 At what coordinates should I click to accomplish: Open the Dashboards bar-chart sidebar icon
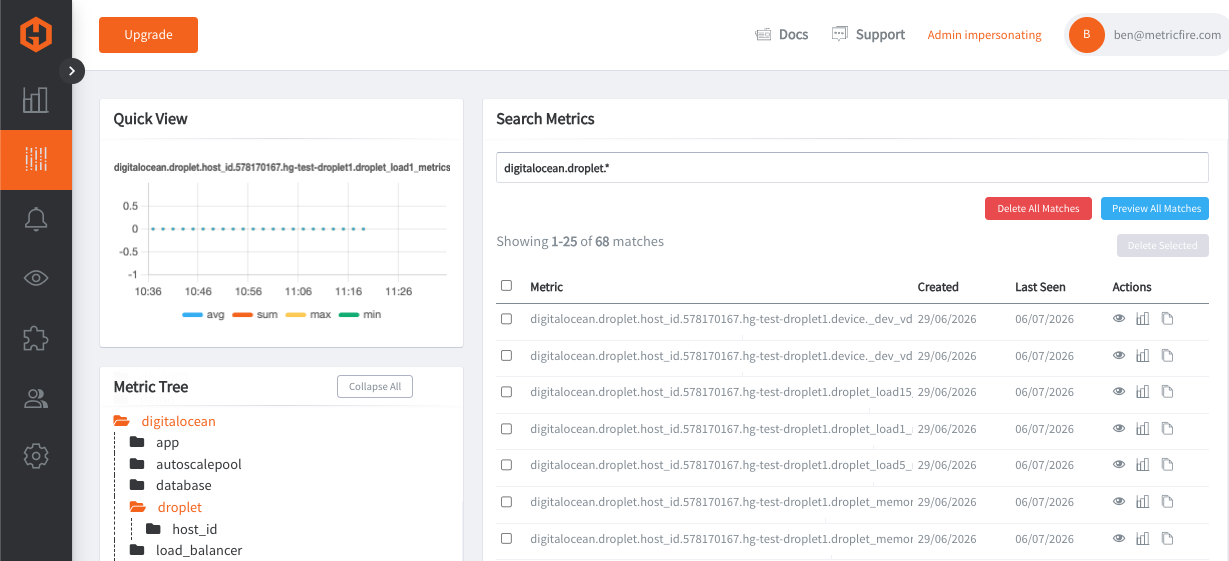click(x=36, y=99)
